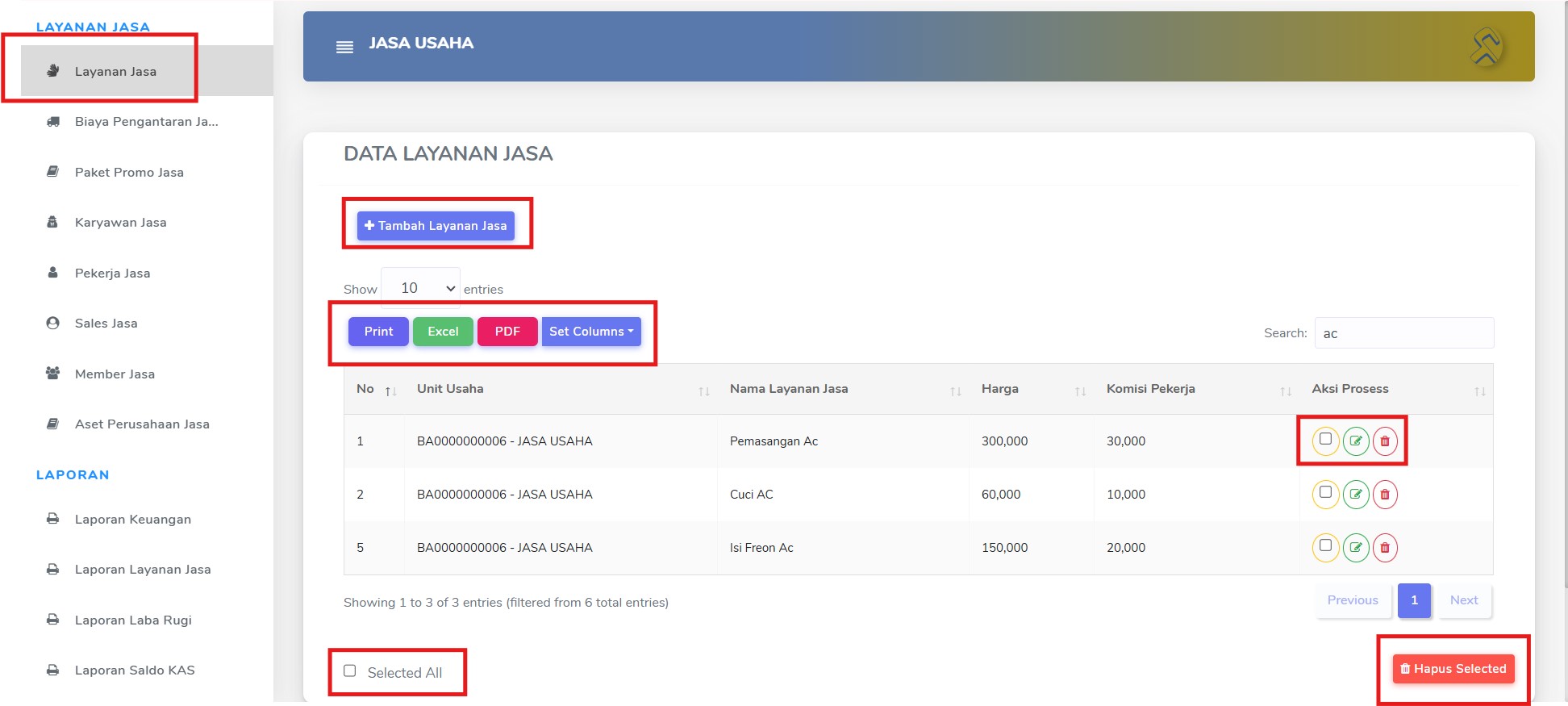Click the Pemasangan Ac cell
Image resolution: width=1568 pixels, height=706 pixels.
843,441
